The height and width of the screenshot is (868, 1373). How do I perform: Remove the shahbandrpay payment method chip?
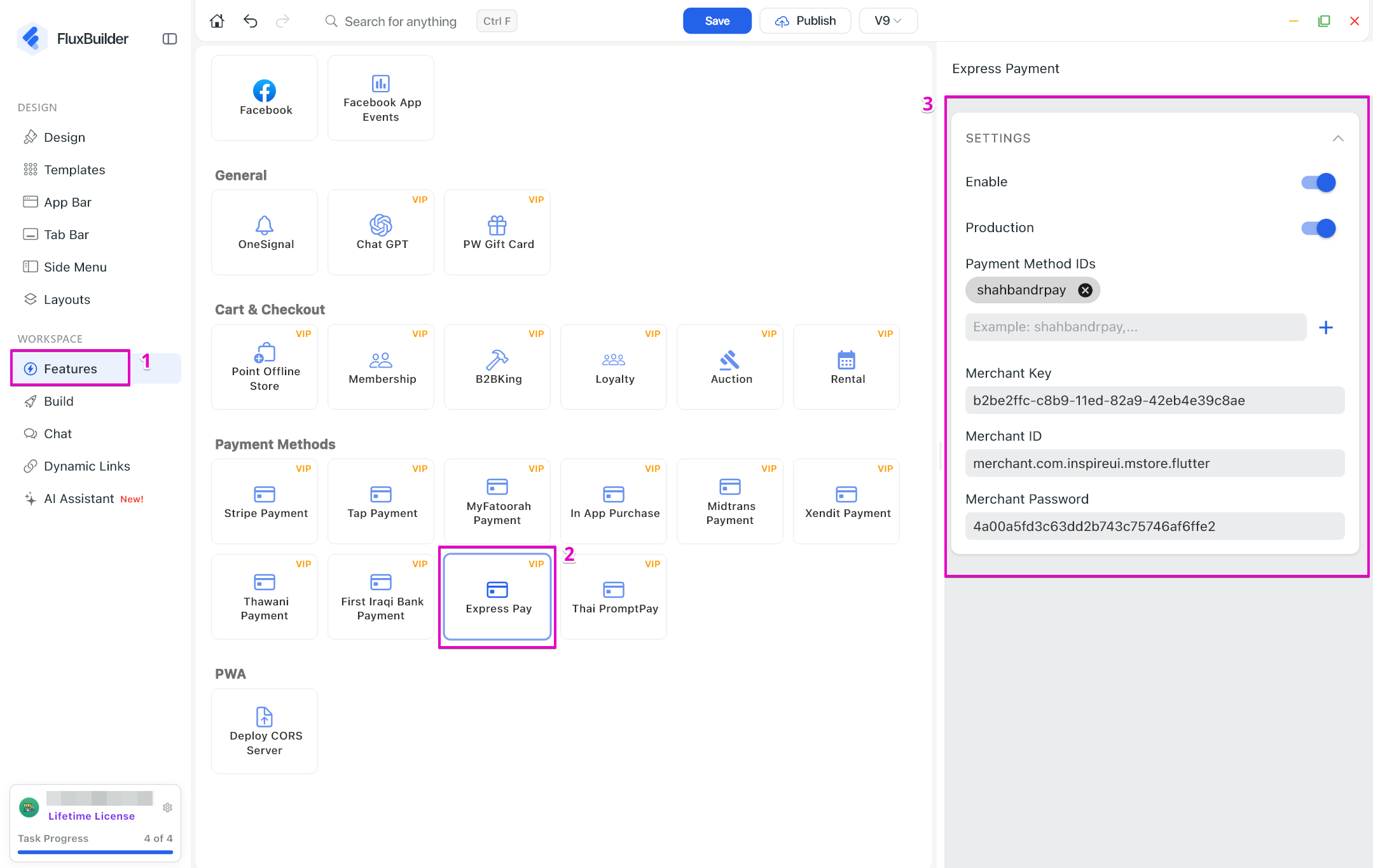click(x=1085, y=290)
